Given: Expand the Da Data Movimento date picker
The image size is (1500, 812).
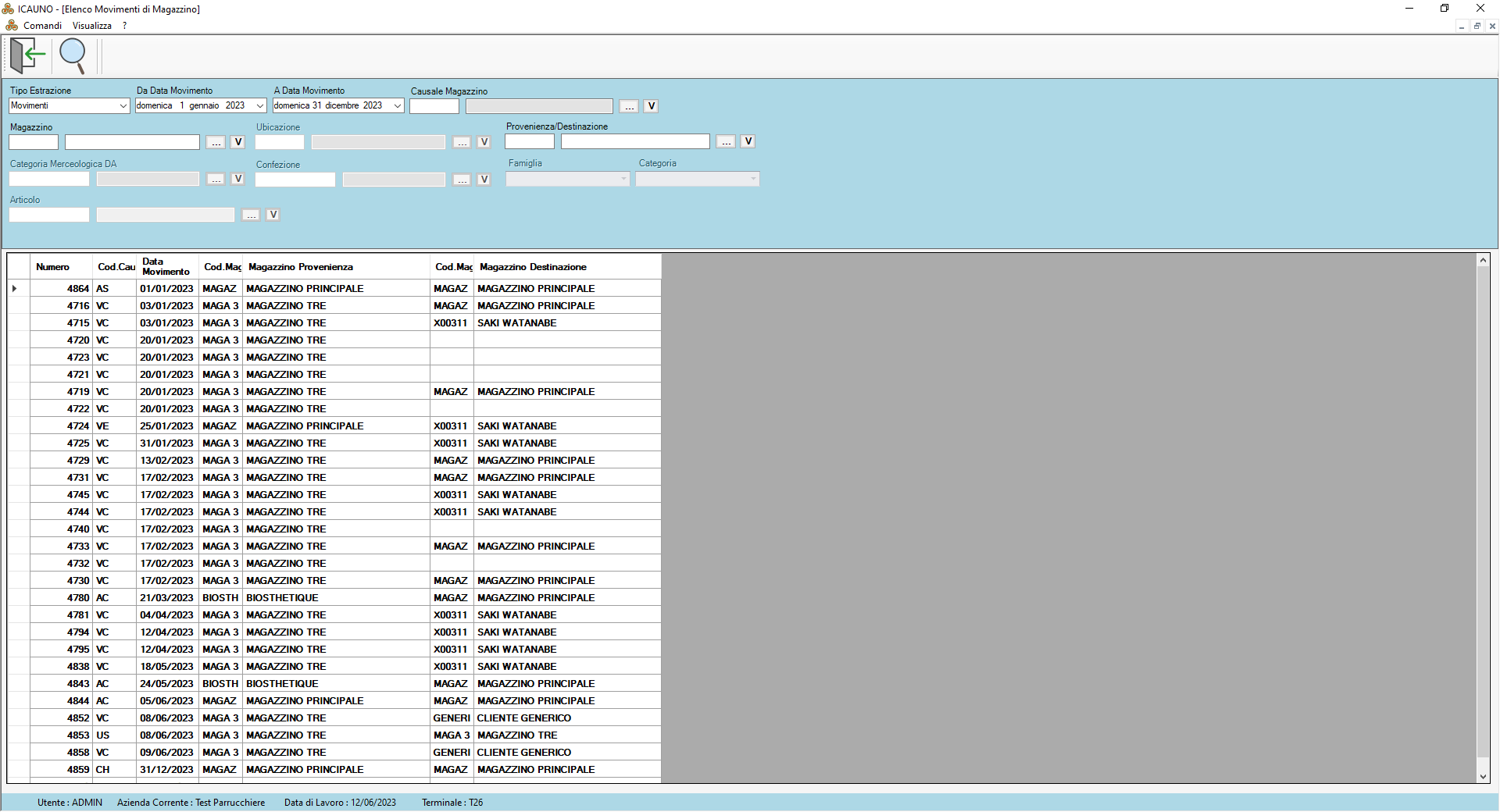Looking at the screenshot, I should (x=260, y=106).
